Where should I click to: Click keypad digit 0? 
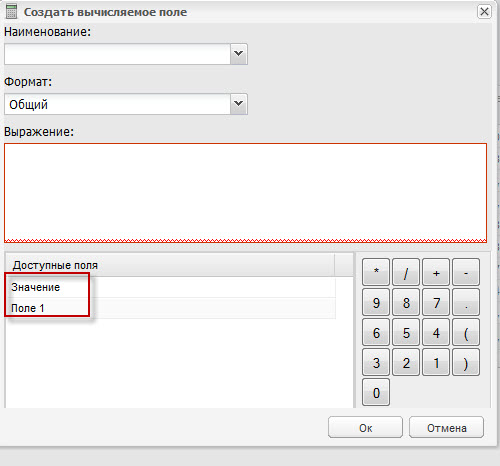tap(376, 392)
